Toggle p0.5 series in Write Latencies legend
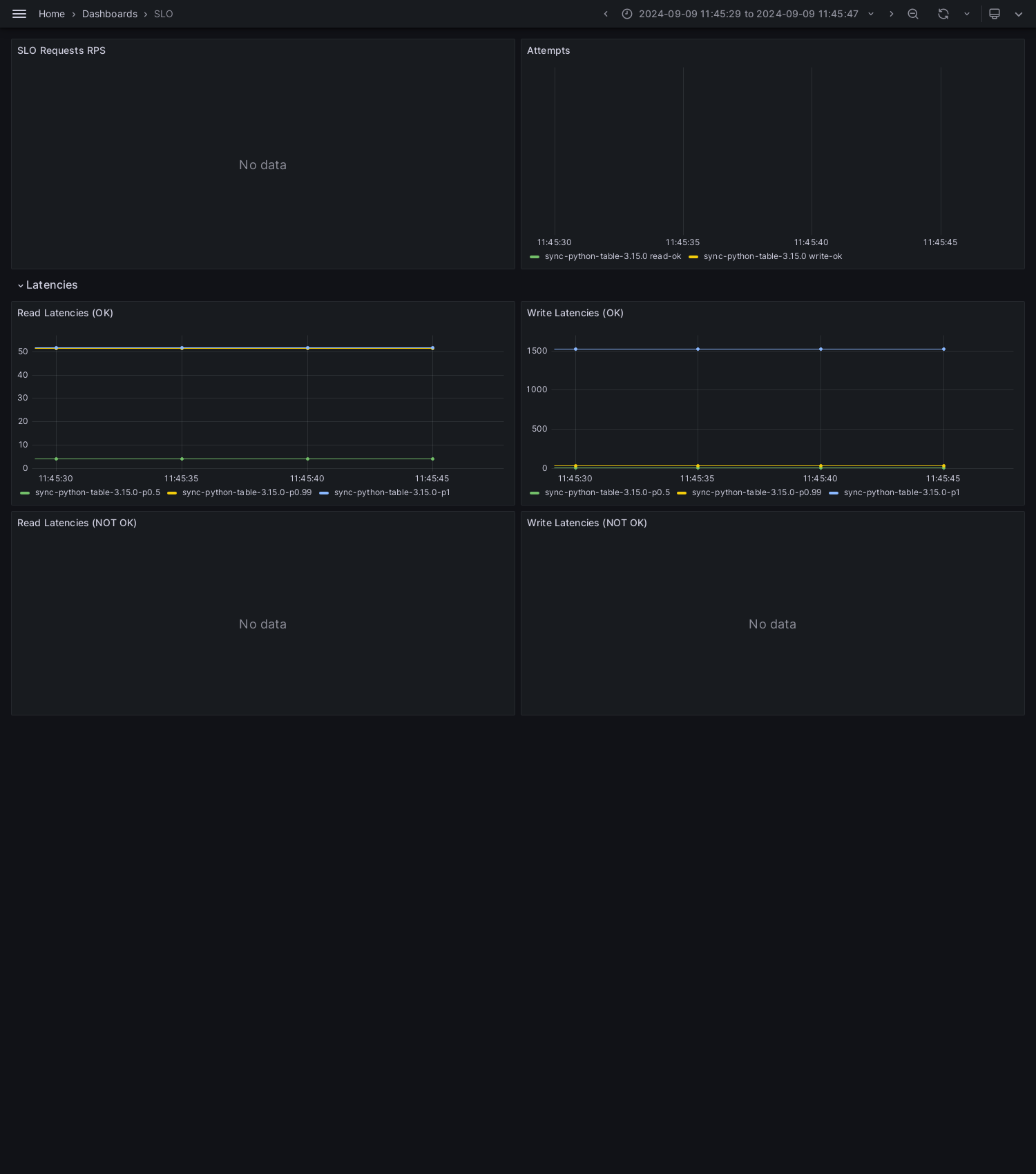Image resolution: width=1036 pixels, height=1174 pixels. coord(607,492)
